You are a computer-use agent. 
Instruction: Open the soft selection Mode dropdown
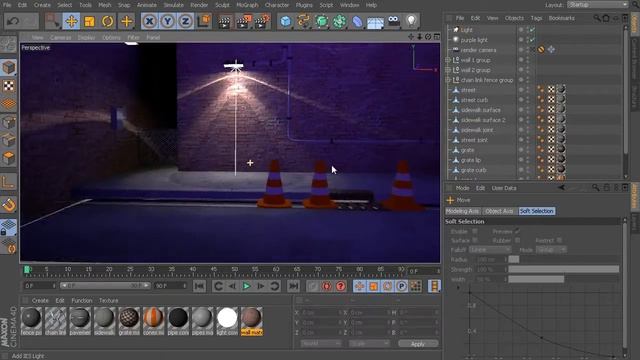(551, 249)
